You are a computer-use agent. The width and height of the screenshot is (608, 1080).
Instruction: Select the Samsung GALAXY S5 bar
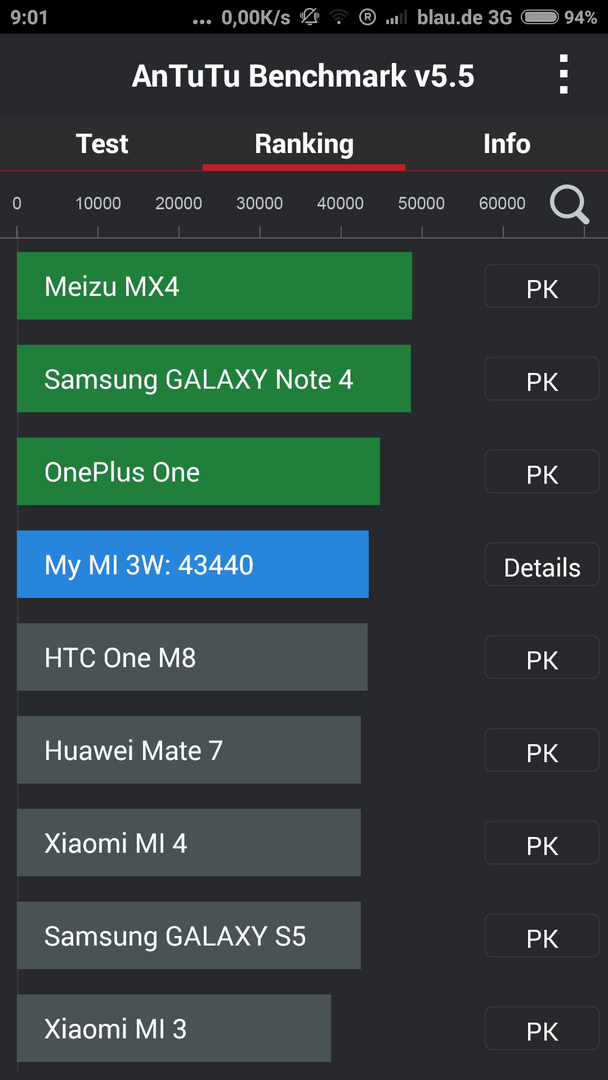(x=189, y=935)
